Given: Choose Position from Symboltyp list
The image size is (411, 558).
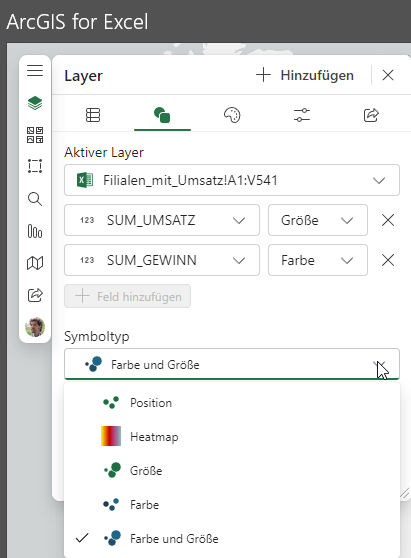Looking at the screenshot, I should click(232, 403).
